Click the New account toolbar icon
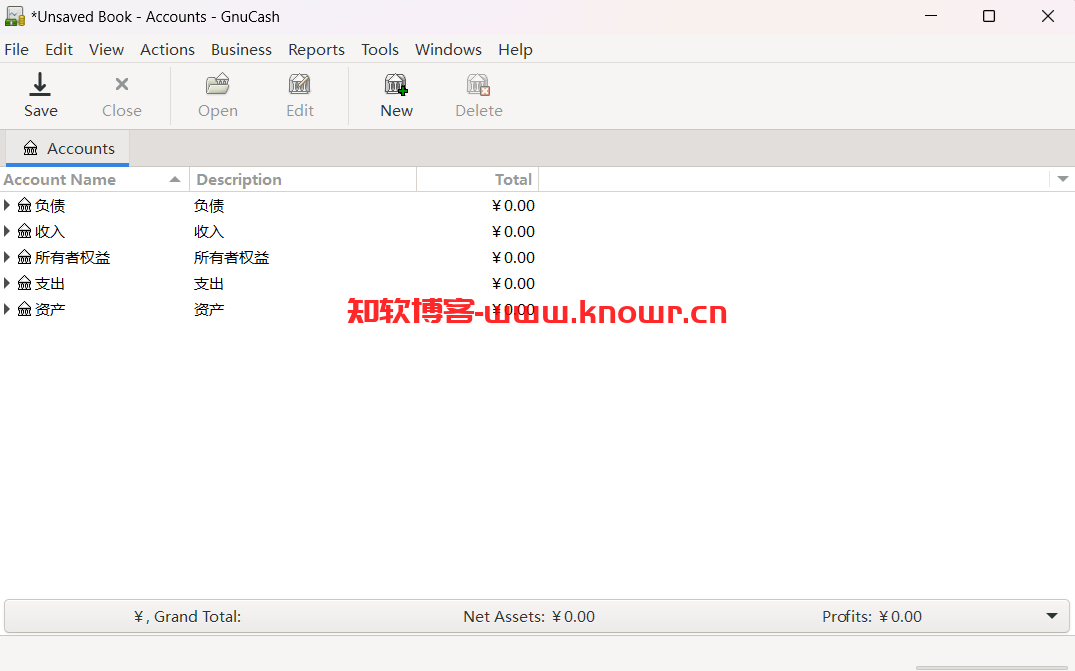Image resolution: width=1075 pixels, height=671 pixels. pos(396,84)
